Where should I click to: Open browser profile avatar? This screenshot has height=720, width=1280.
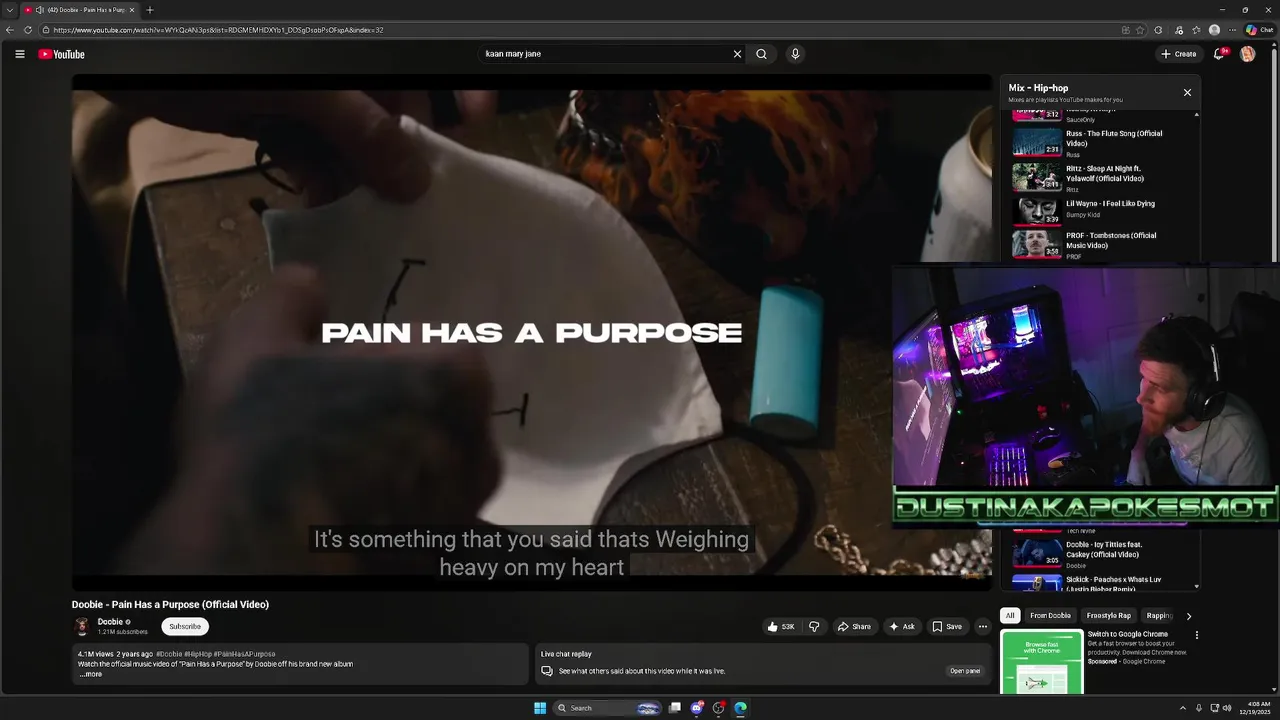coord(1214,30)
